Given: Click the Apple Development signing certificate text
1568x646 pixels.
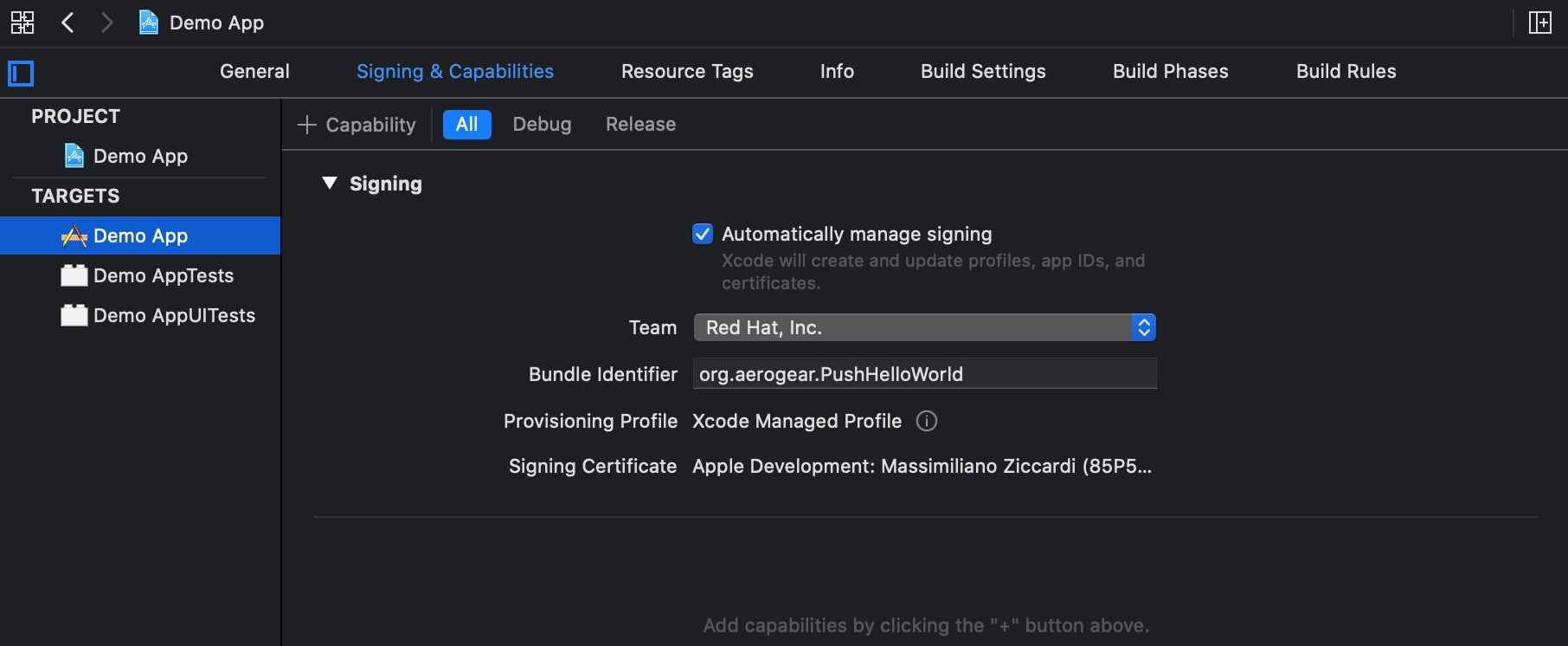Looking at the screenshot, I should tap(922, 466).
